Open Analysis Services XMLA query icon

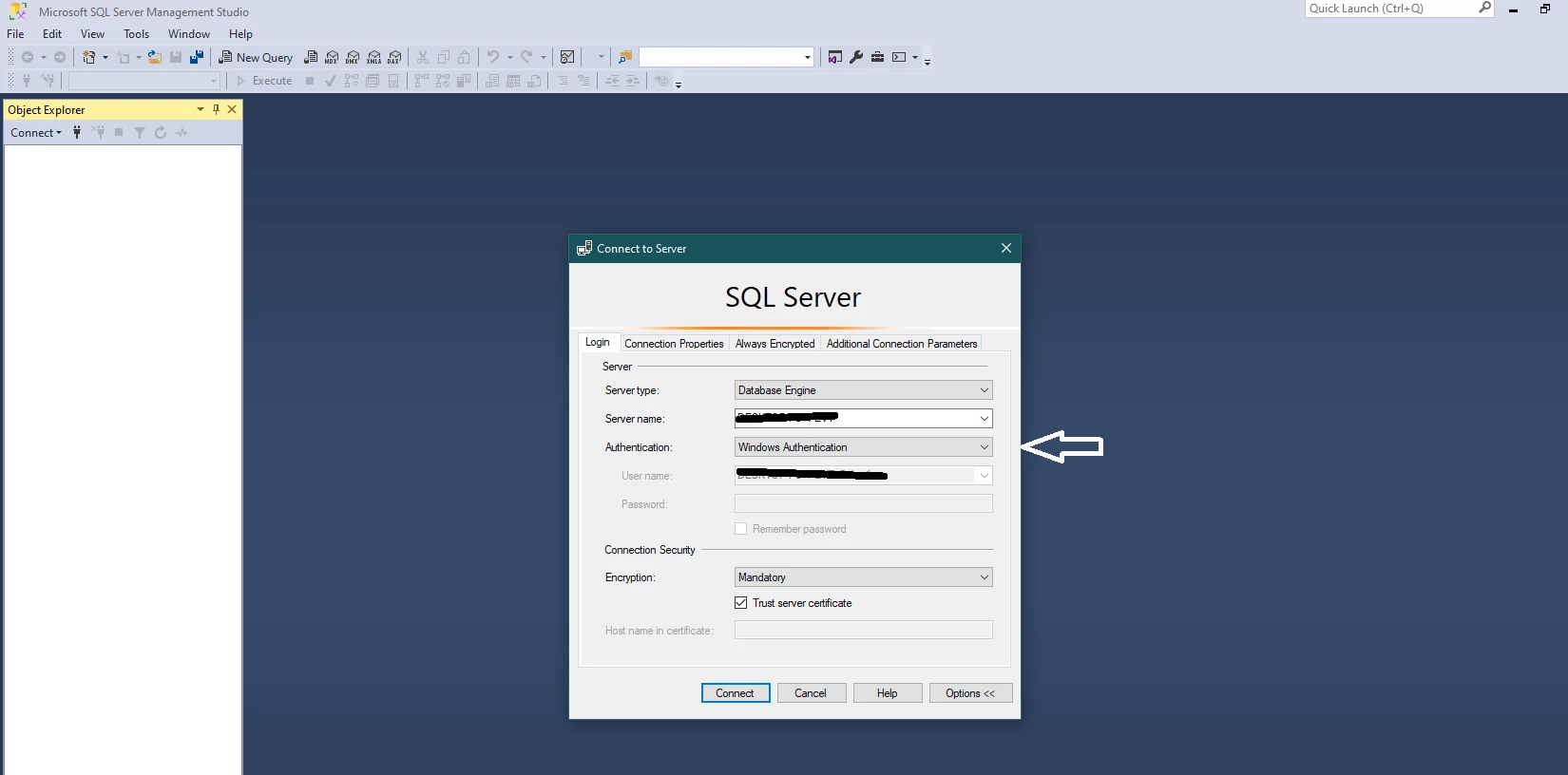click(373, 57)
